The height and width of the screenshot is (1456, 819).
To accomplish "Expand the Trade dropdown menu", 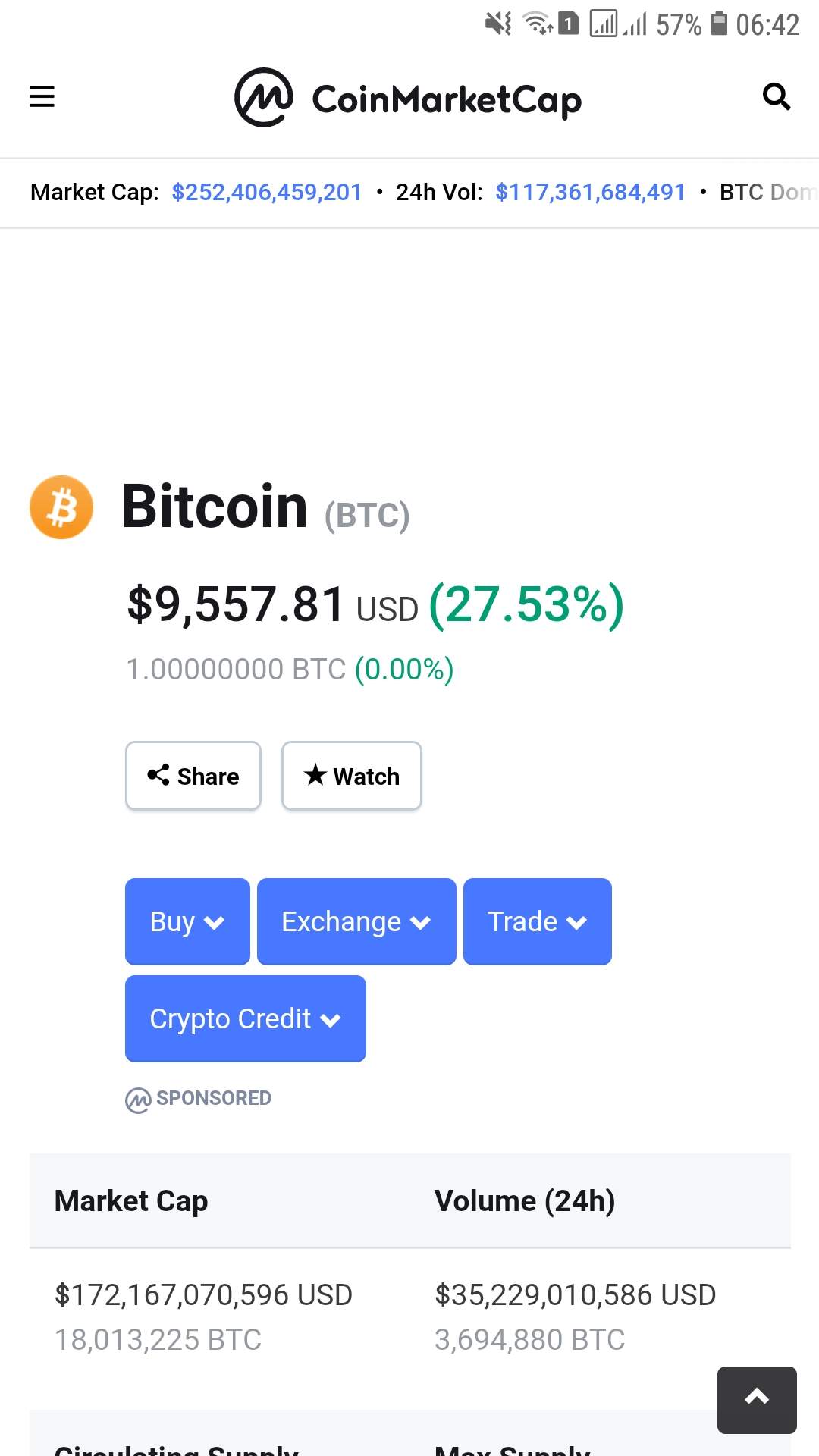I will tap(537, 921).
